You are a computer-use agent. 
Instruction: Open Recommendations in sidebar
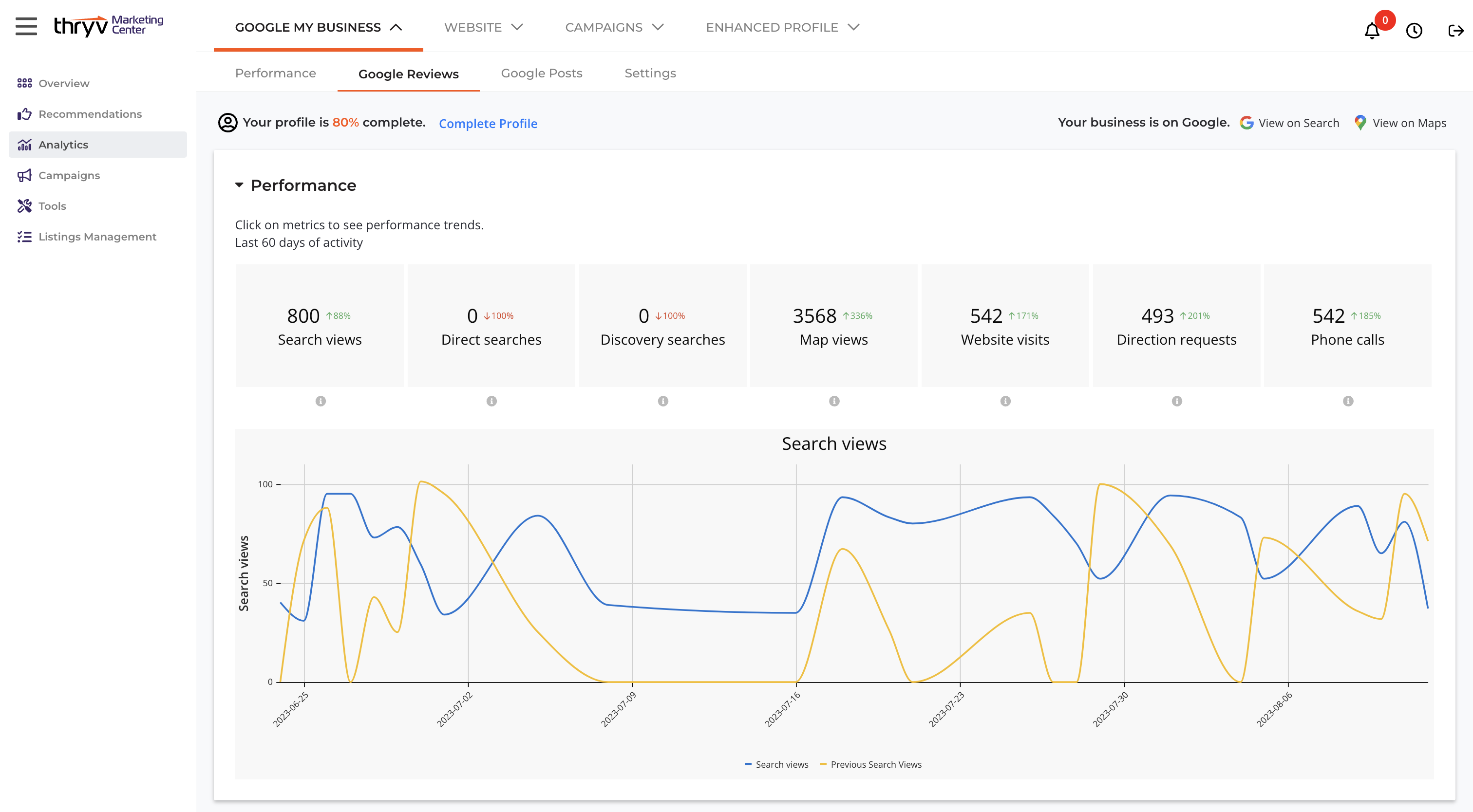98,114
